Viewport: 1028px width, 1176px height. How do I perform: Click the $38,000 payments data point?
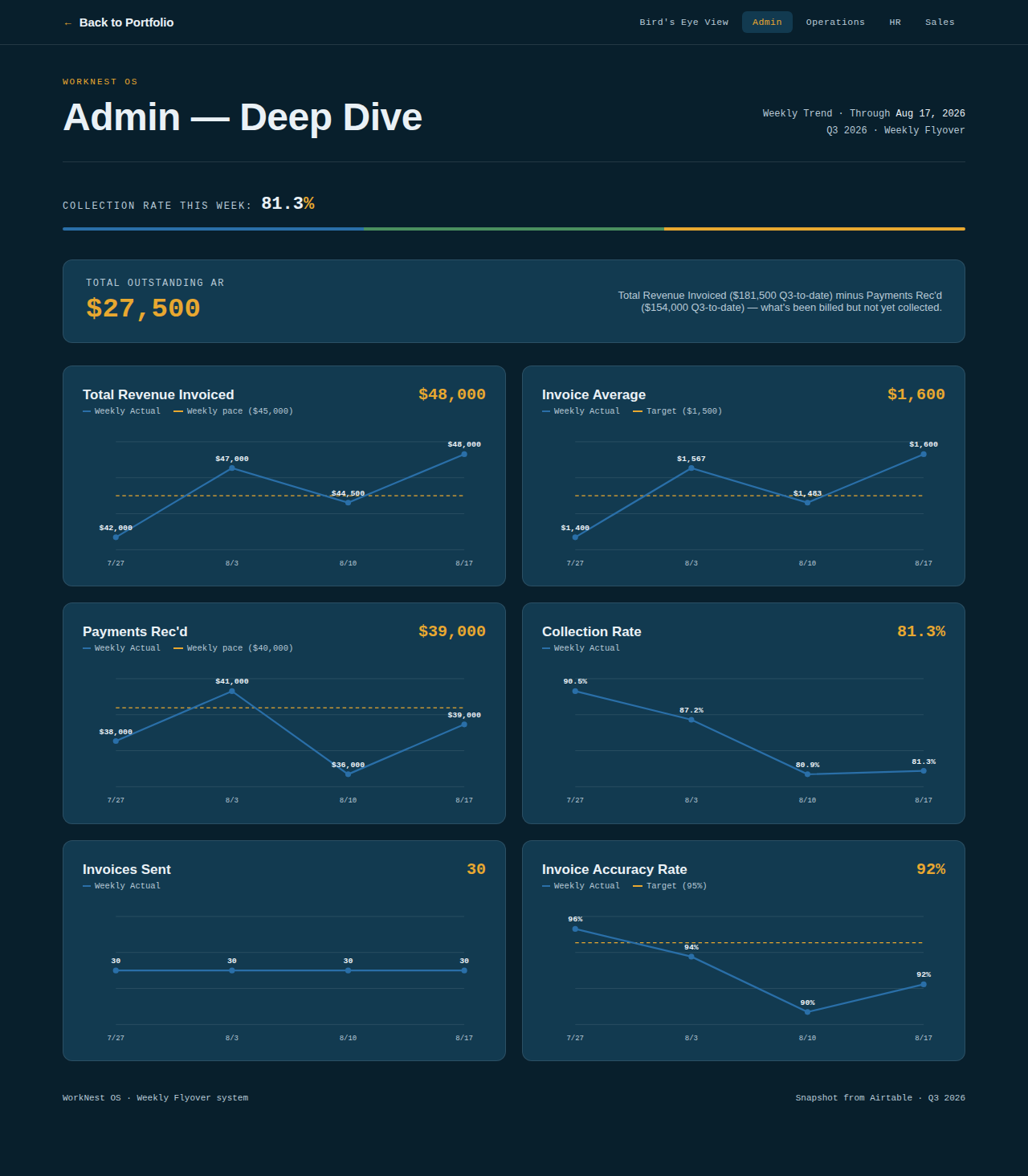(x=116, y=741)
